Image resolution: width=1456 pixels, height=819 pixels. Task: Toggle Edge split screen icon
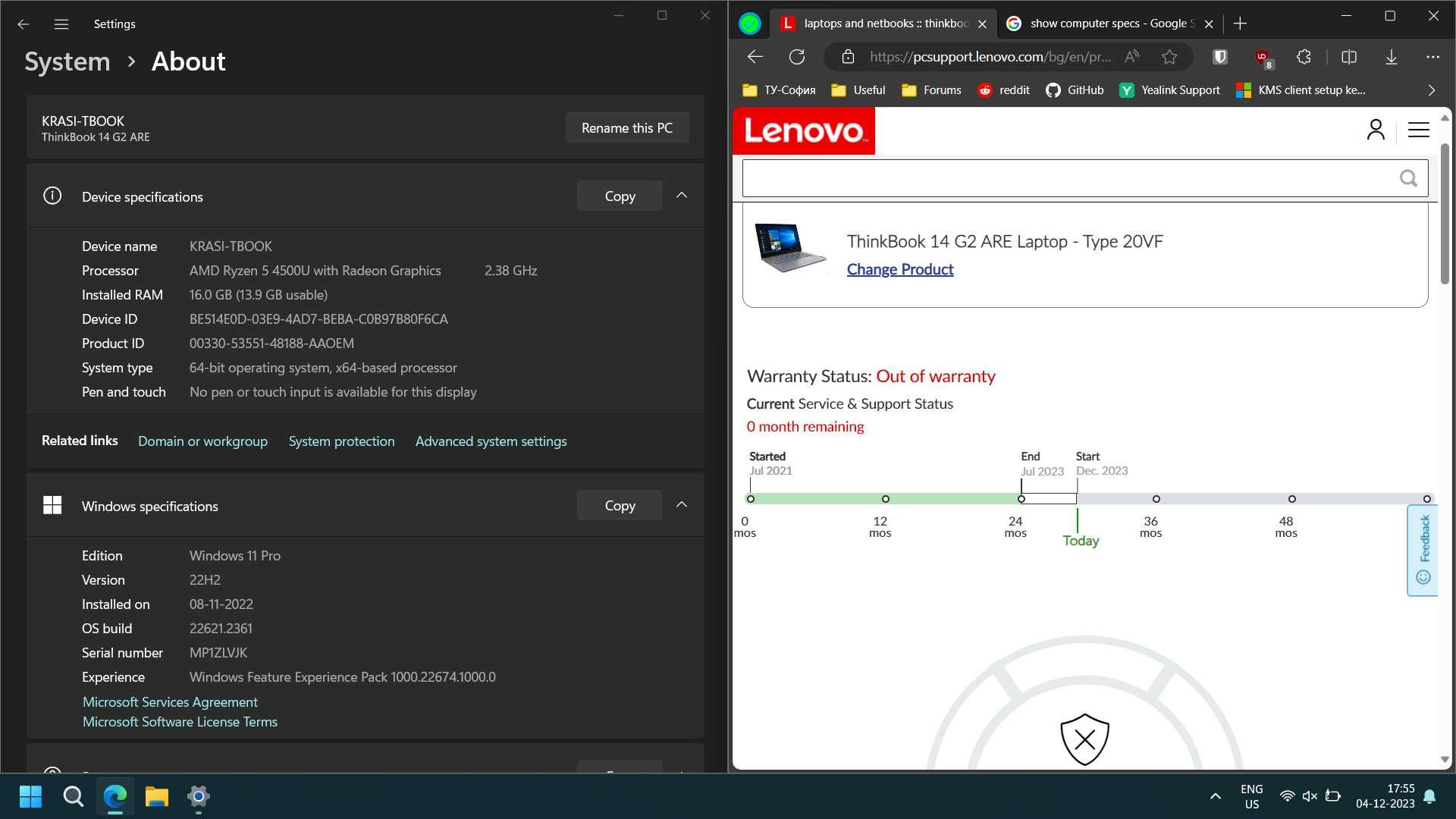tap(1349, 57)
